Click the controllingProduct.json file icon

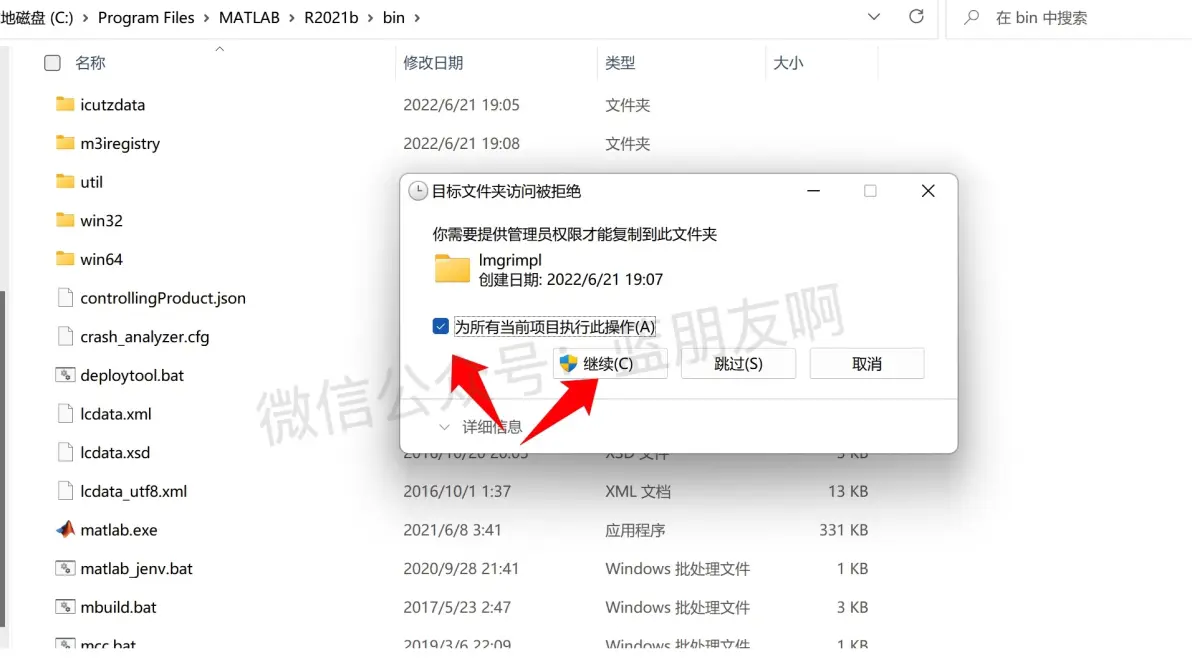[x=65, y=297]
